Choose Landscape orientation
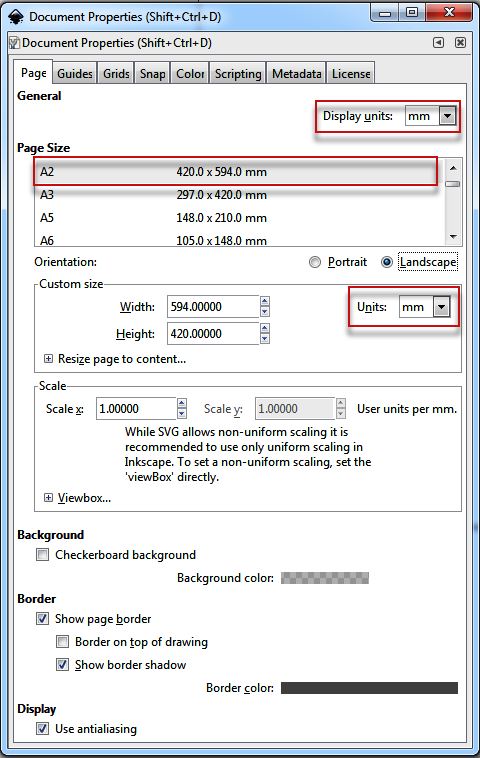Screen dimensions: 480x758 coord(387,262)
